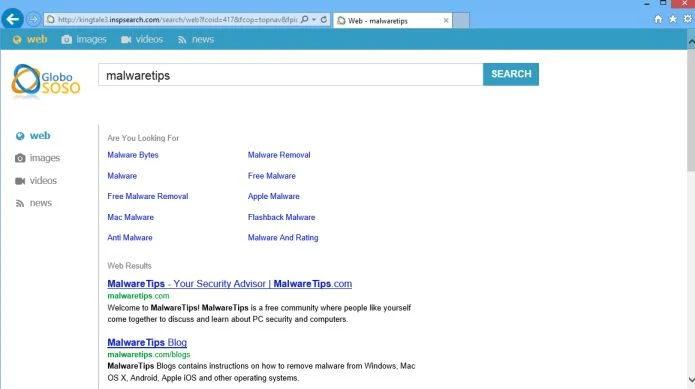Screen dimensions: 695x389
Task: Click the 'Free Malware' suggestion link
Action: coord(272,175)
